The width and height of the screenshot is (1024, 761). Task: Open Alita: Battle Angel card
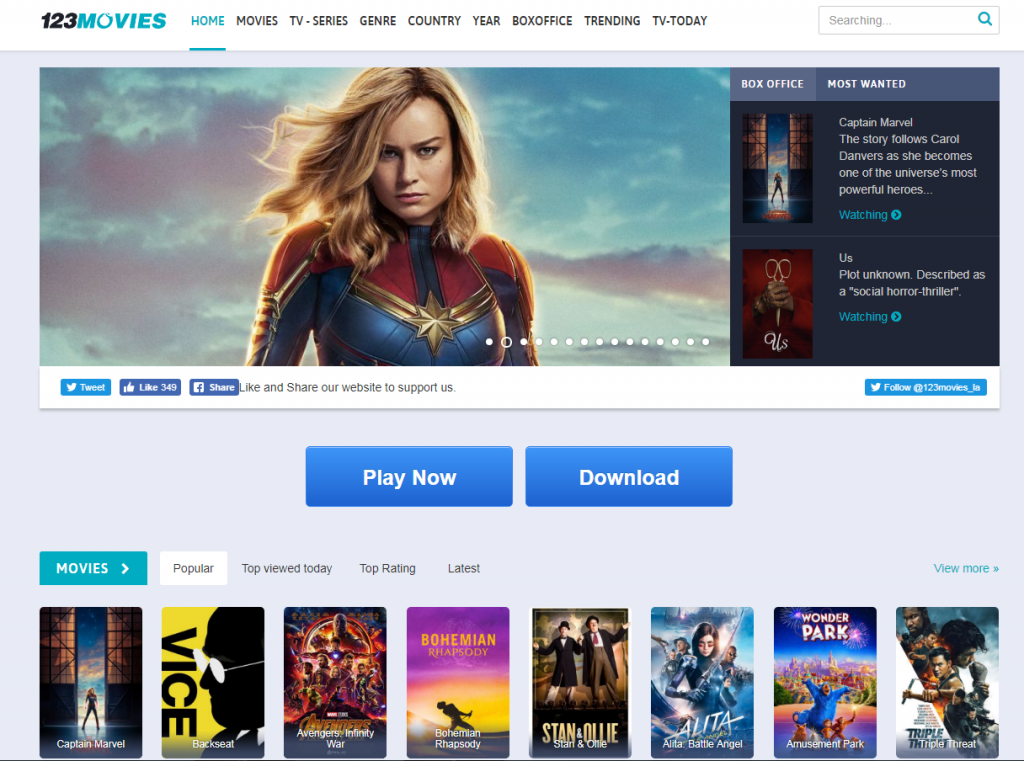coord(702,683)
